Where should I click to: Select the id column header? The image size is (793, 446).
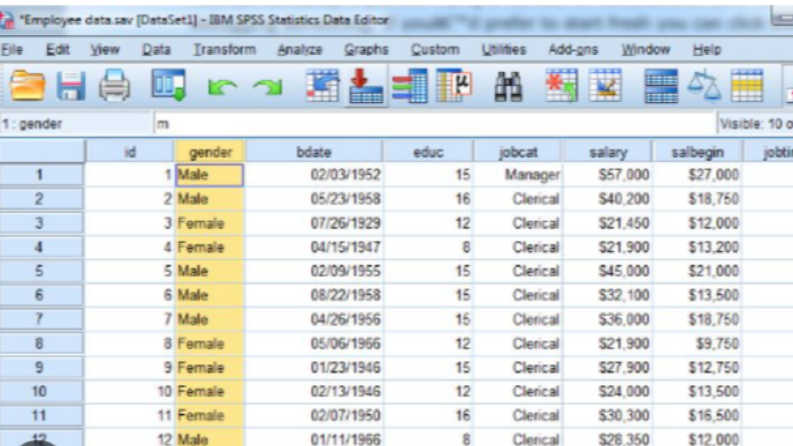point(129,152)
